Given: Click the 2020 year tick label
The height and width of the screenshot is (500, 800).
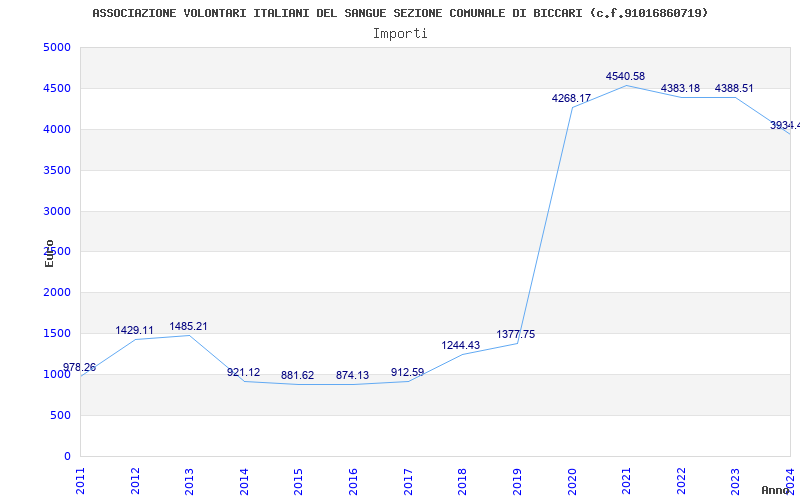Looking at the screenshot, I should point(572,480).
